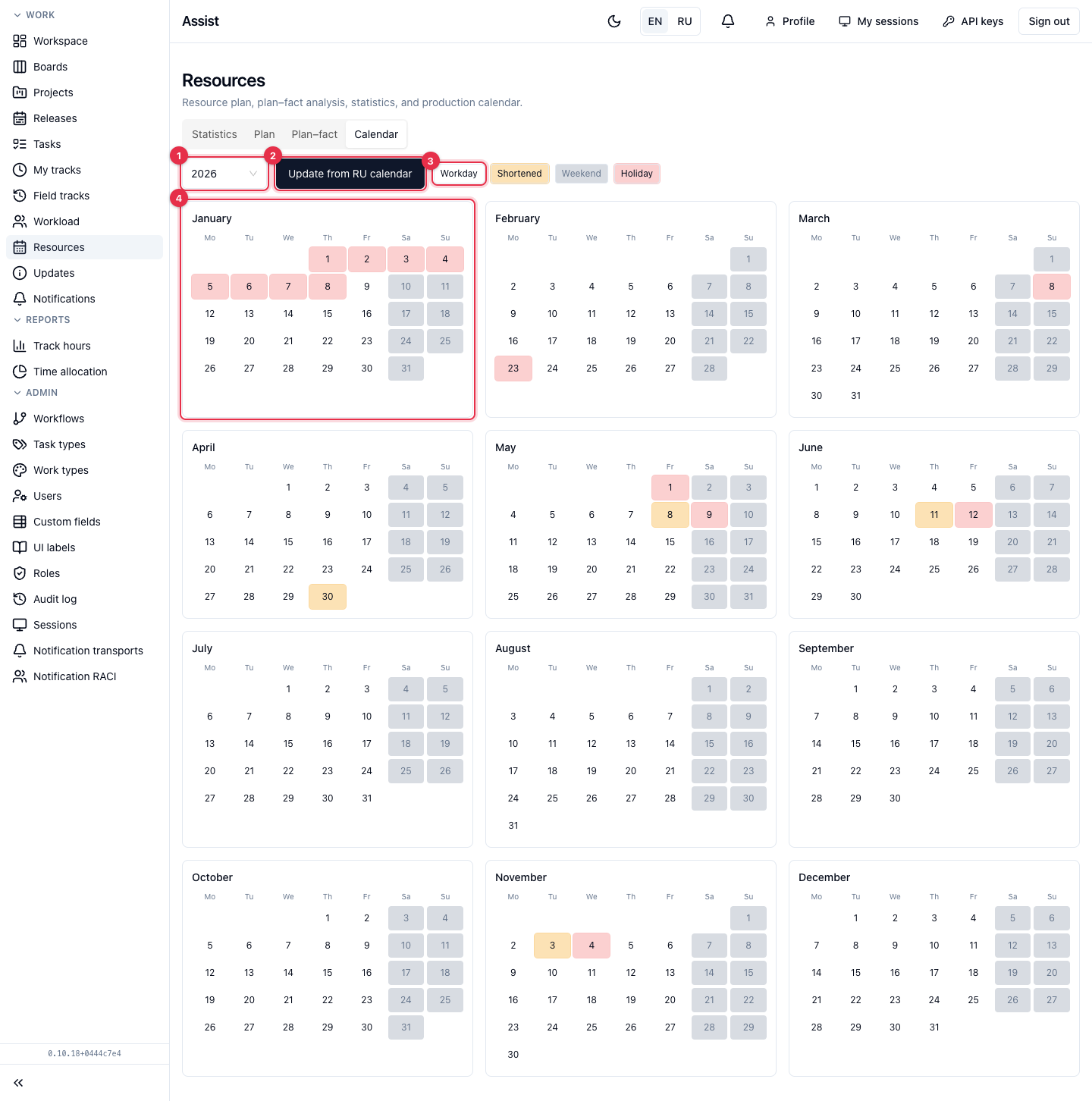Viewport: 1092px width, 1101px height.
Task: Toggle day type for April 30
Action: click(328, 597)
